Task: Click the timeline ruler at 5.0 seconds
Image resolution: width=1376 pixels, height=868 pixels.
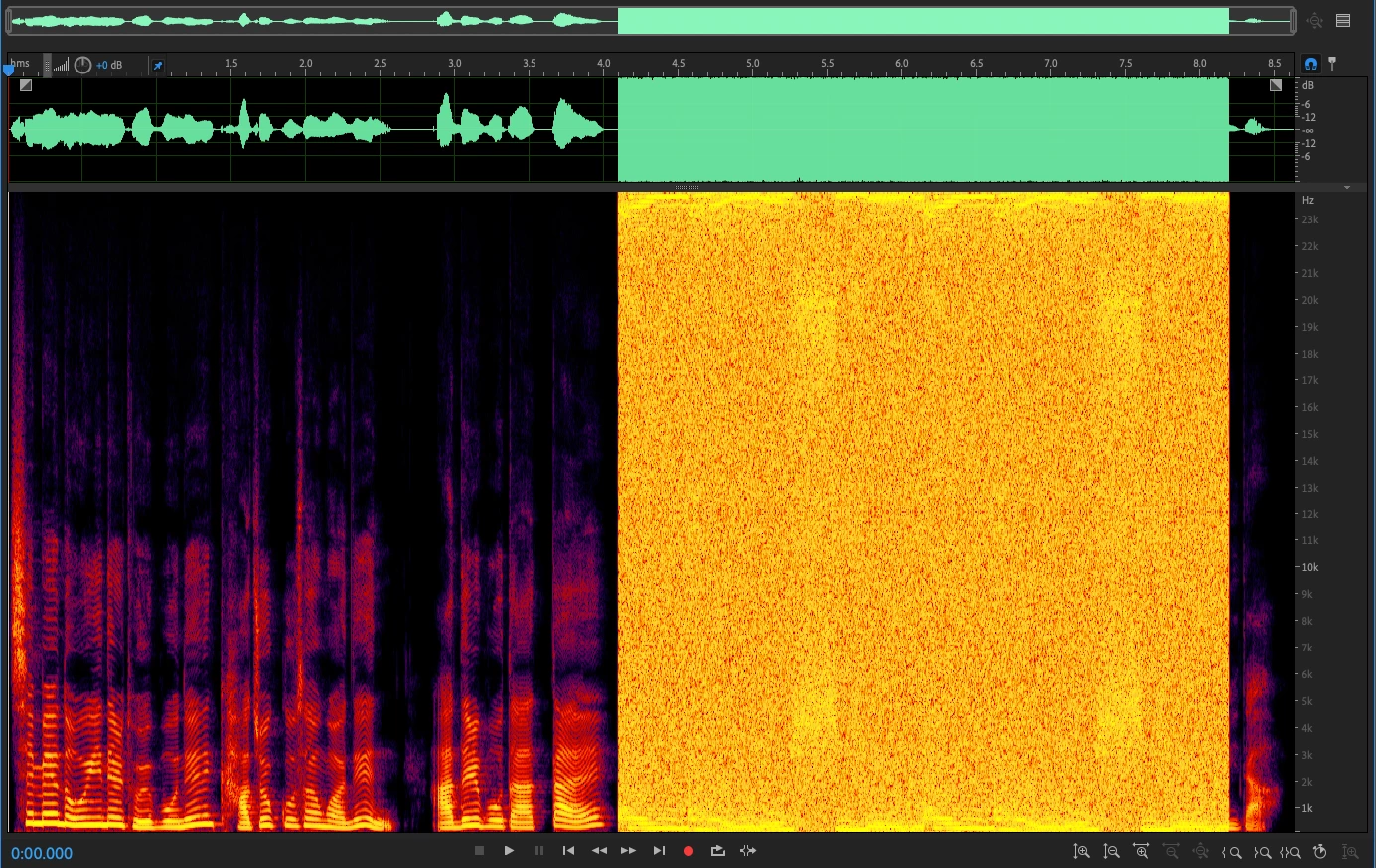Action: pos(753,64)
